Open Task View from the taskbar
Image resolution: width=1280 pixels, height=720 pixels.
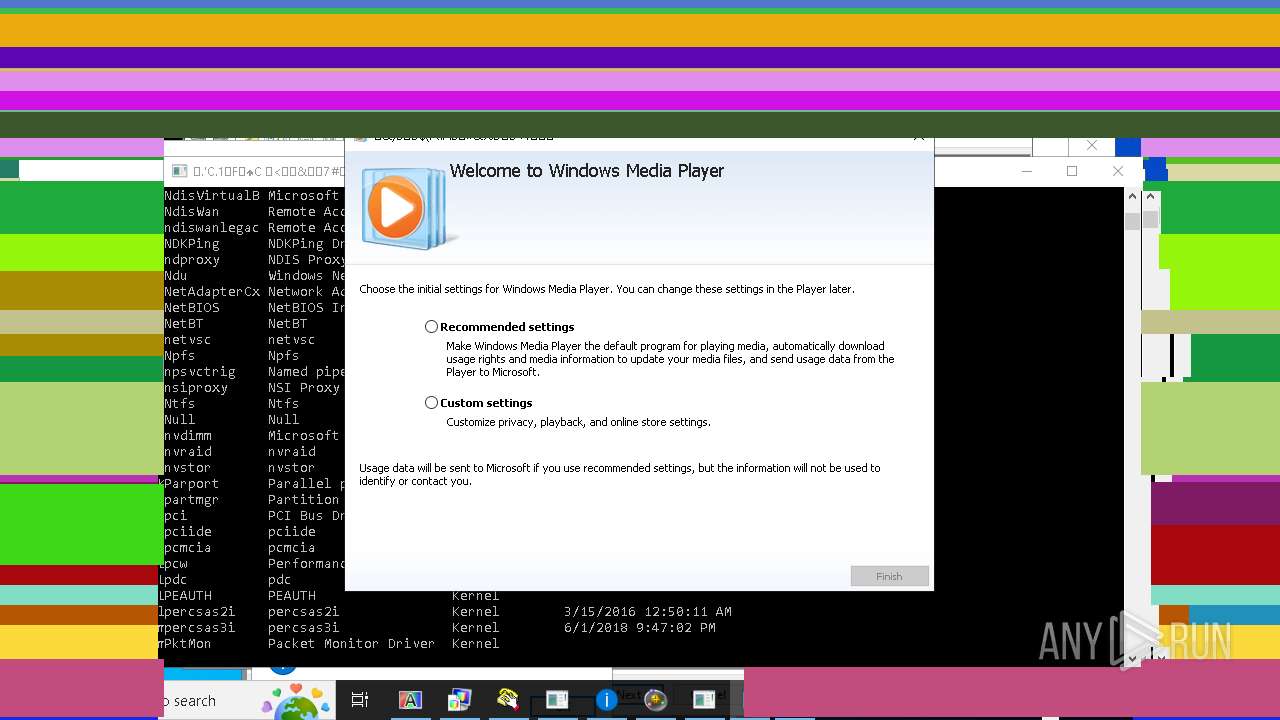[360, 700]
